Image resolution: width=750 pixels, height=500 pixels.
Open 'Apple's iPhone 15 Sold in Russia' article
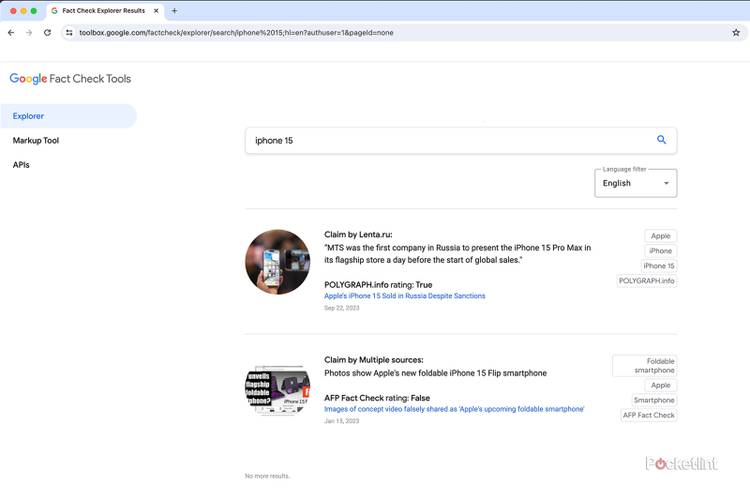tap(404, 296)
